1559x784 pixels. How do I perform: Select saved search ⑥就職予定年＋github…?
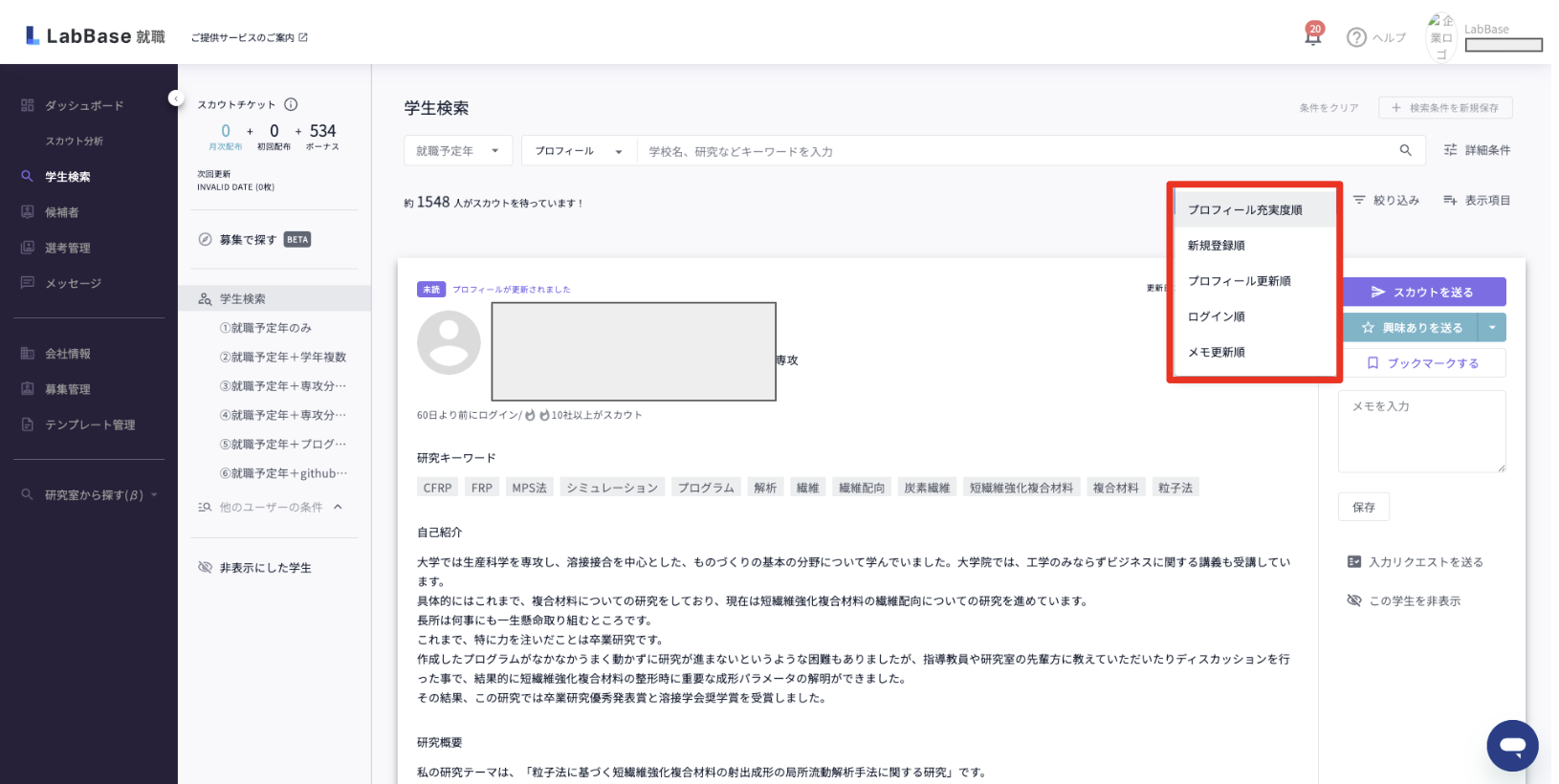pos(283,473)
